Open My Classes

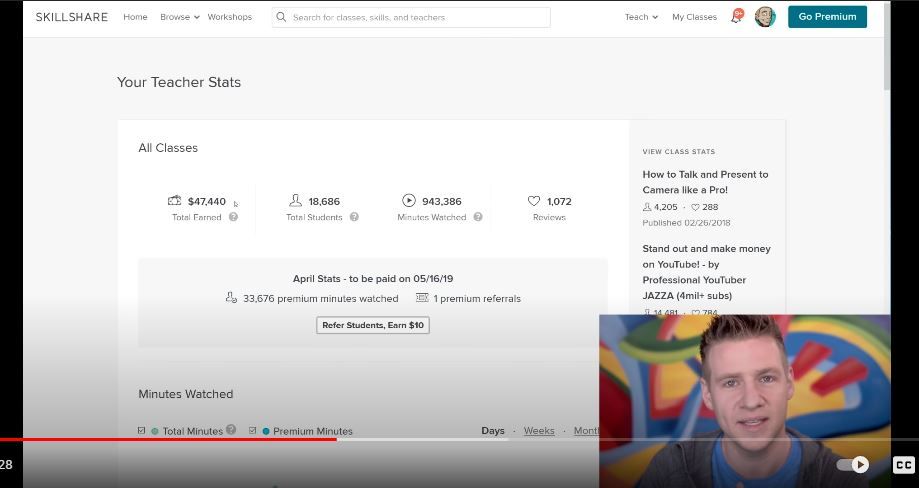[x=695, y=17]
